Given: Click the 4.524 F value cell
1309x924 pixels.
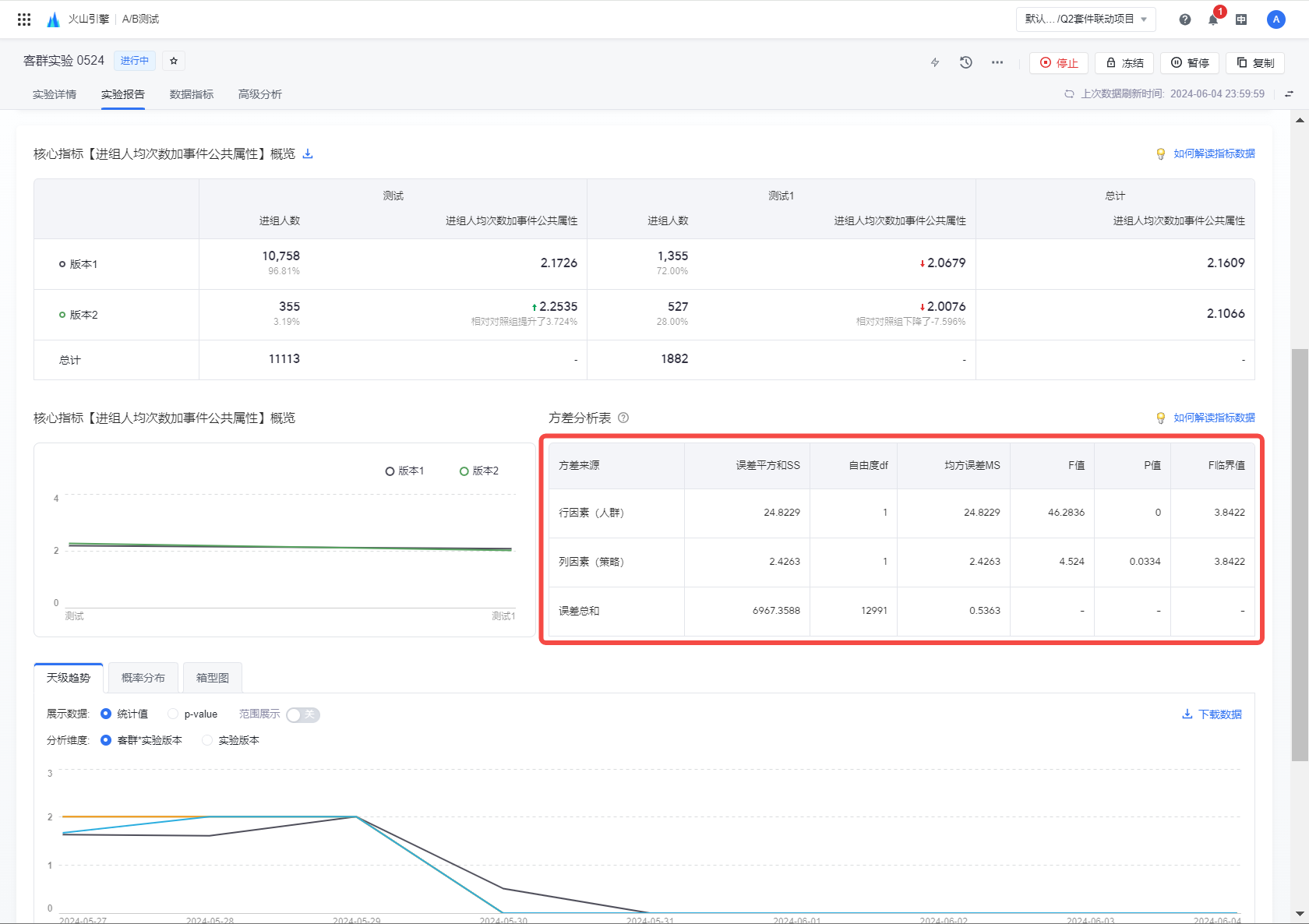Looking at the screenshot, I should (x=1071, y=562).
